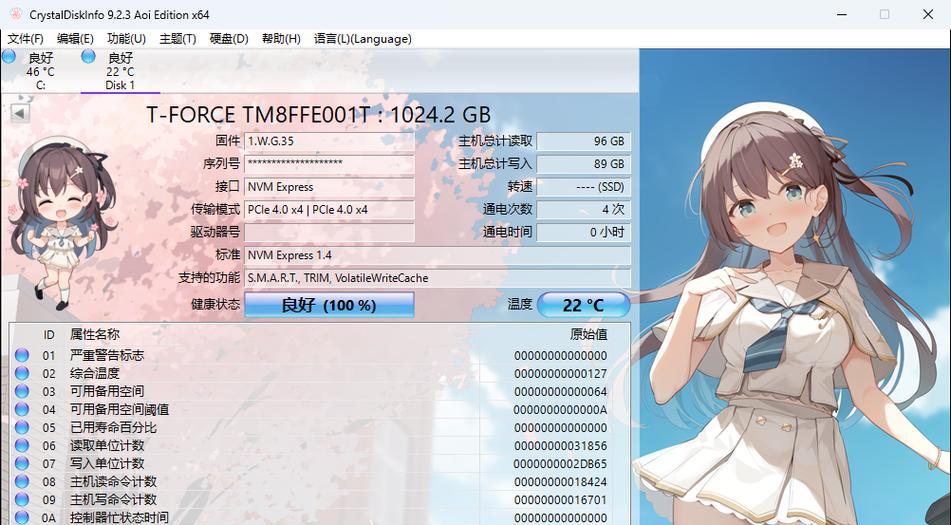Click the 原始值 column header

pyautogui.click(x=588, y=334)
